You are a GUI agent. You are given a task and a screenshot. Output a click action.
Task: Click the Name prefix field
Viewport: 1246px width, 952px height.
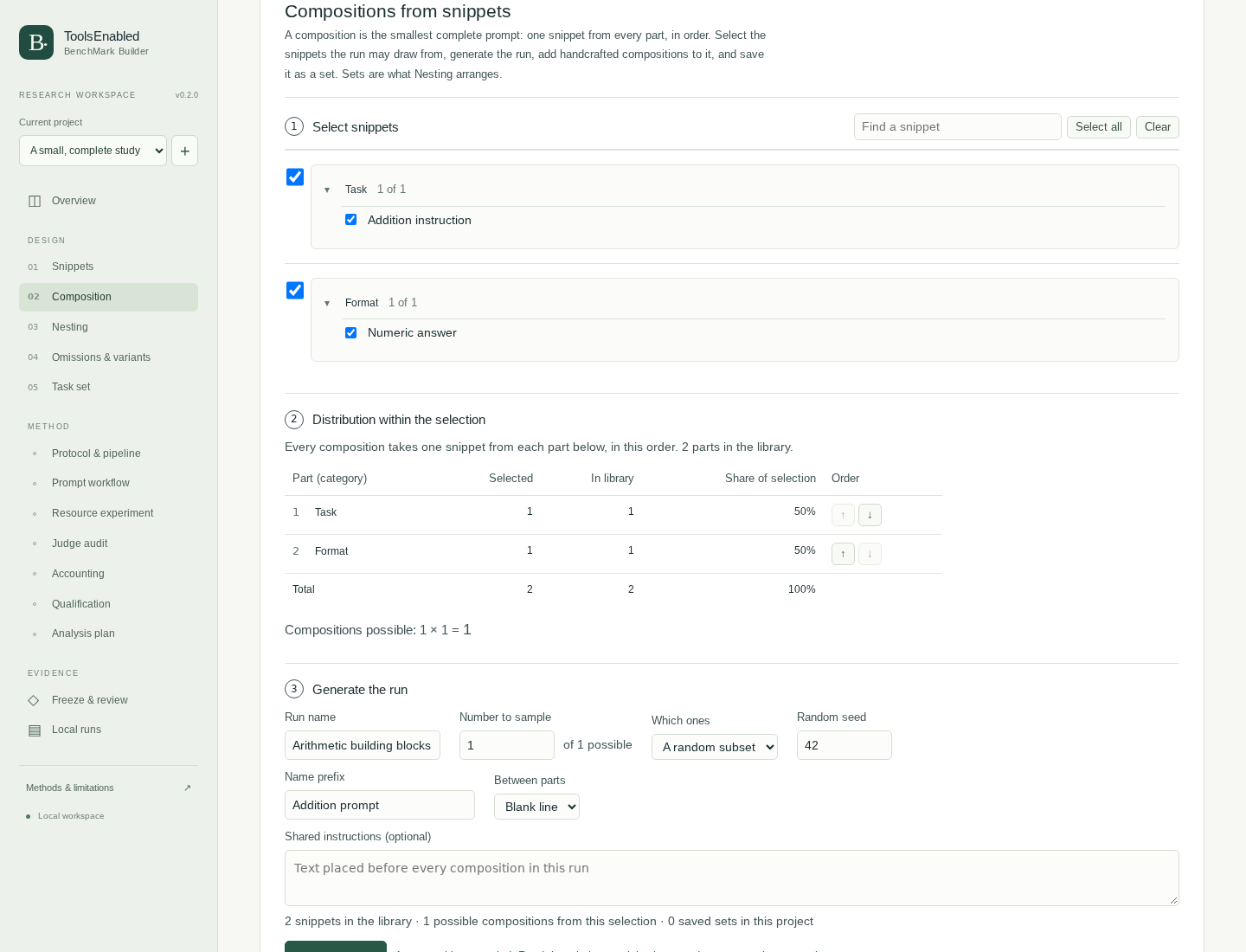click(380, 805)
